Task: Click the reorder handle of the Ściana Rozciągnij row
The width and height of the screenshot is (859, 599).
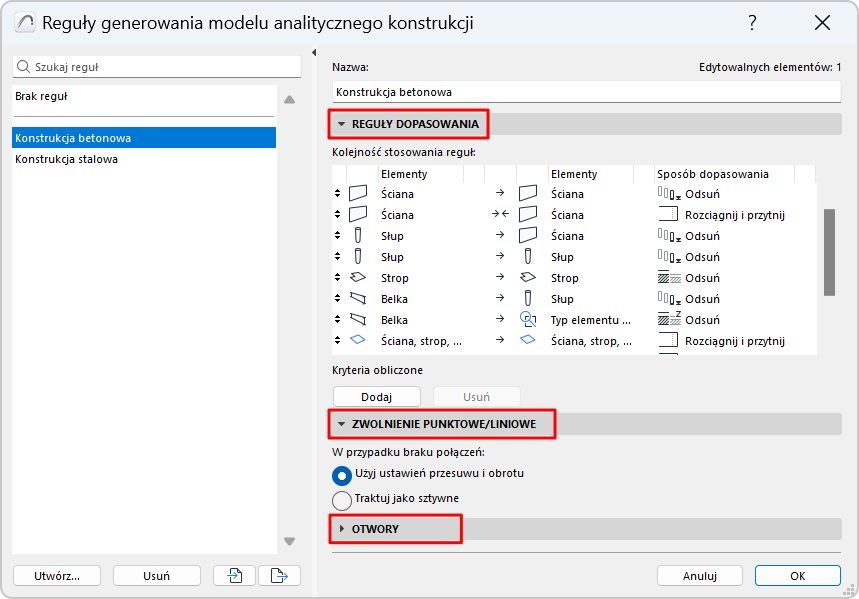Action: click(337, 214)
